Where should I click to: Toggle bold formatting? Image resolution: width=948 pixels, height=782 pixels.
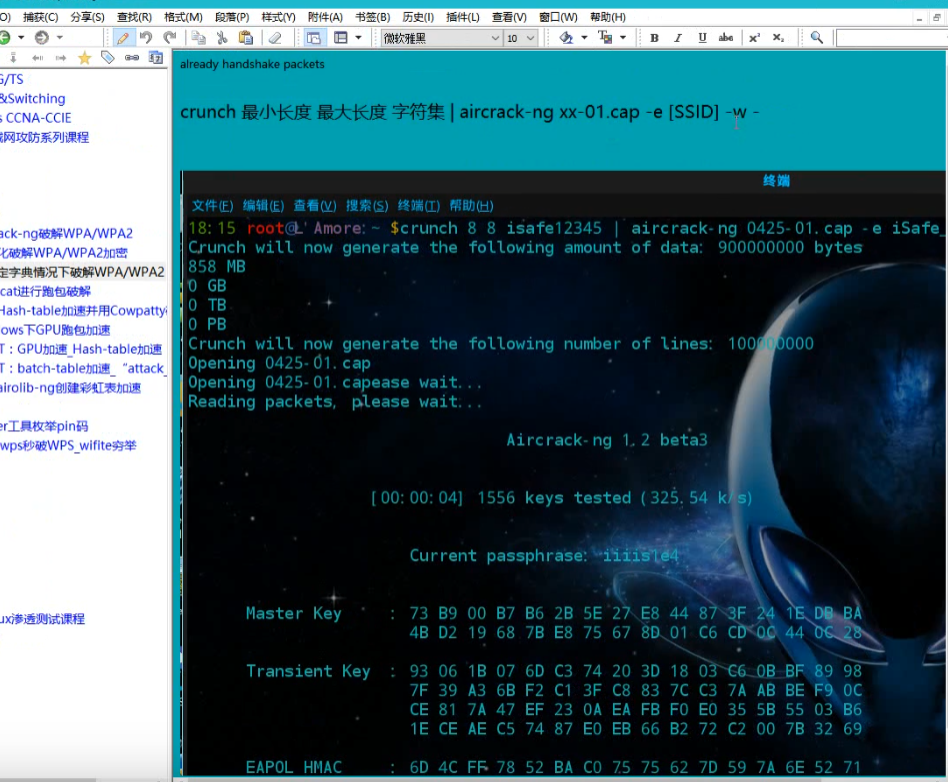coord(654,37)
